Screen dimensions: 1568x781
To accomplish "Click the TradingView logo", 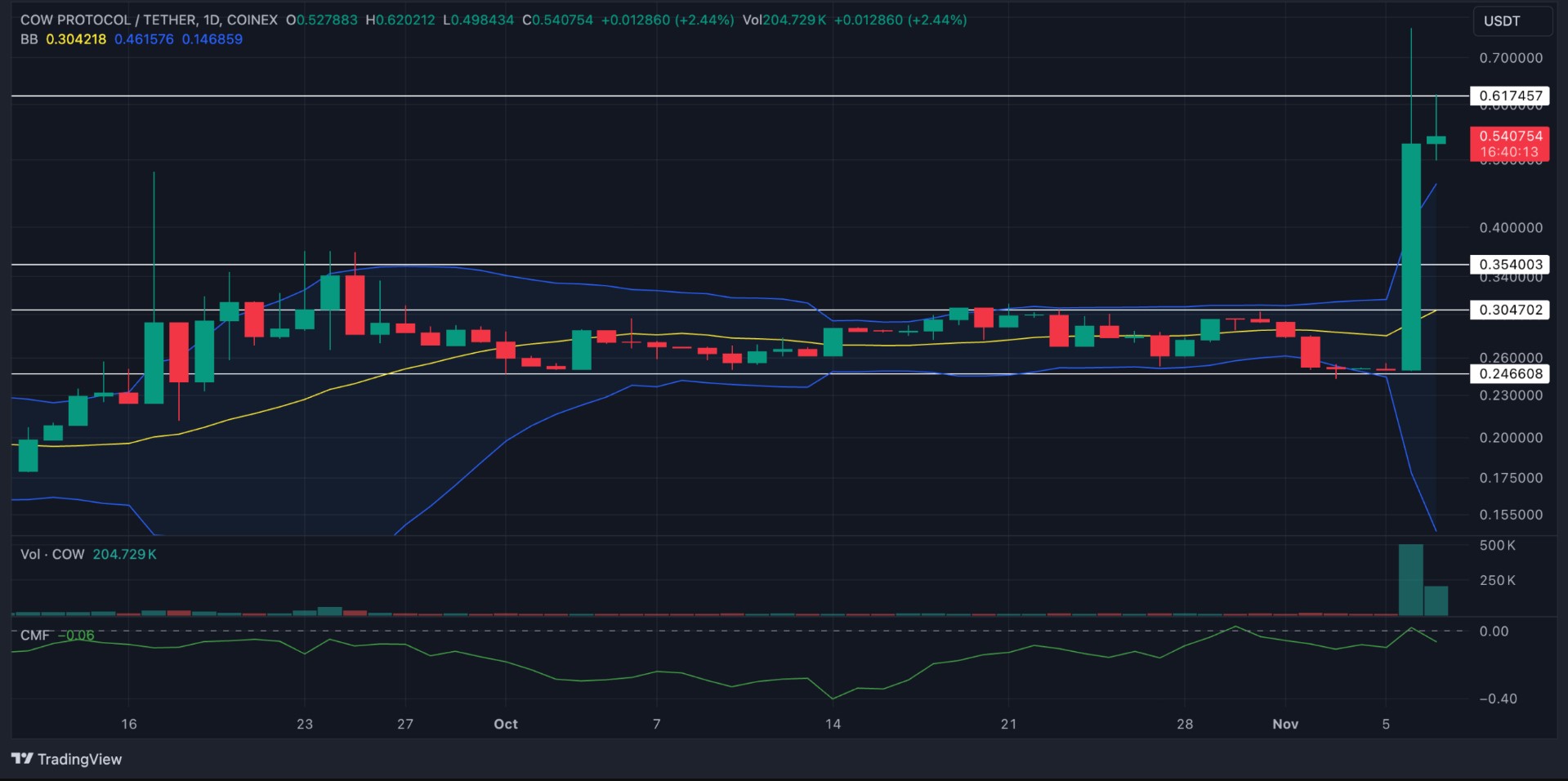I will click(x=67, y=759).
